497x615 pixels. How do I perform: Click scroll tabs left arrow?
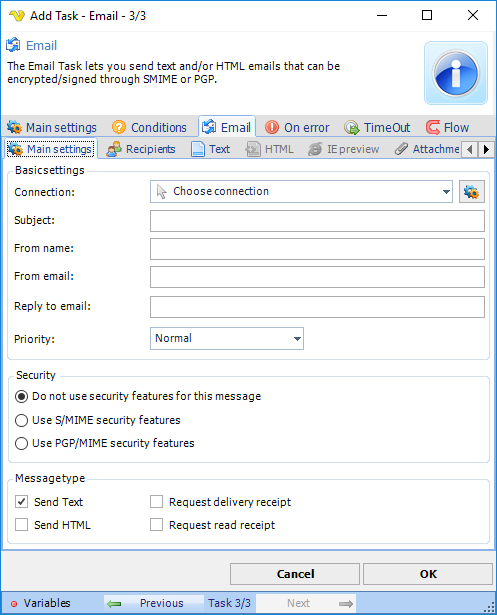[x=470, y=149]
